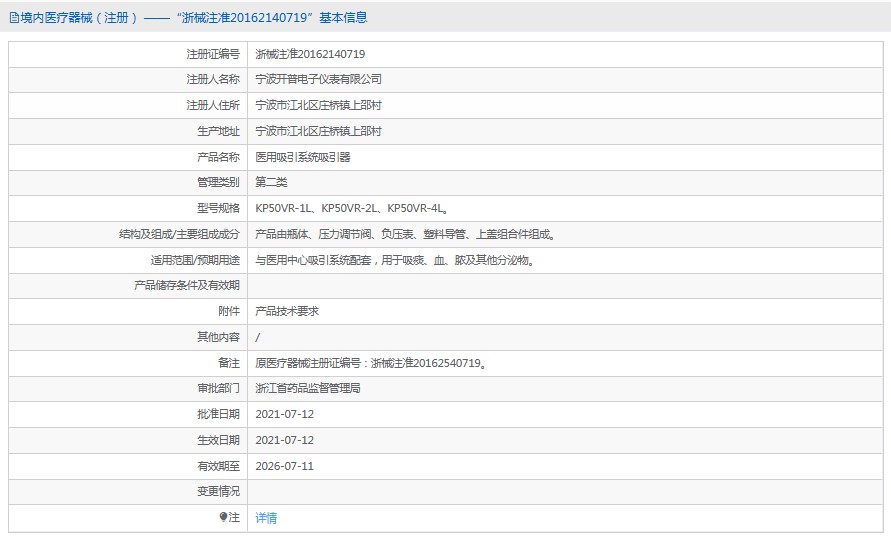Viewport: 891px width, 537px height.
Task: Click the 型号规格 label
Action: click(x=218, y=209)
